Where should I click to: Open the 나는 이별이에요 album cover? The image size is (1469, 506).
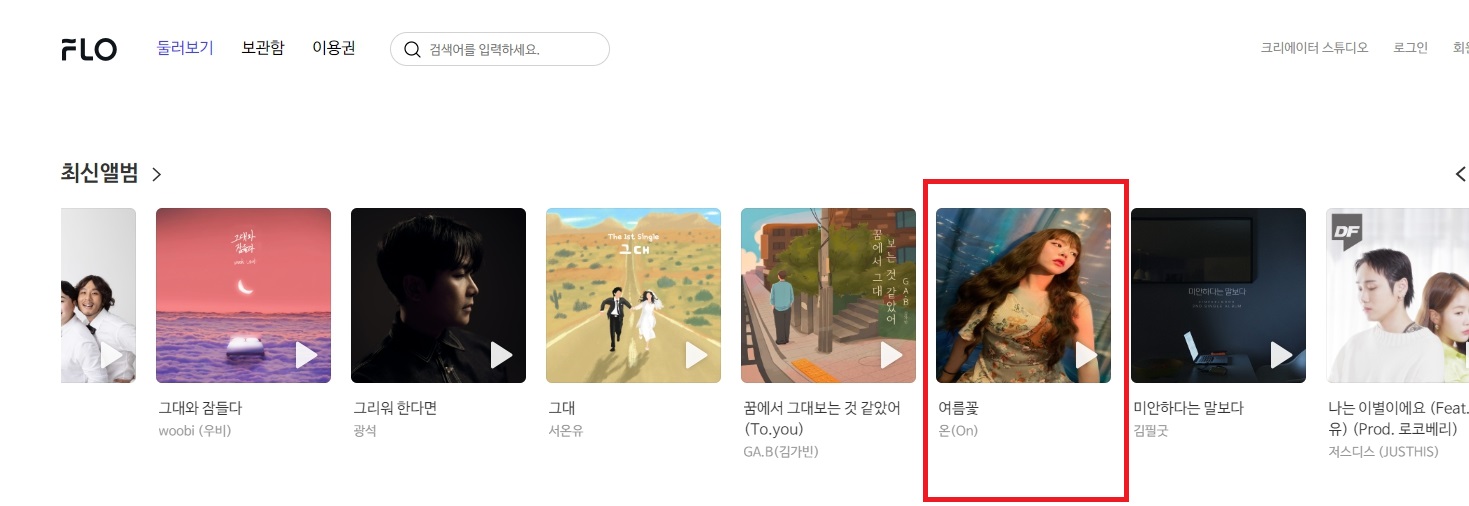[1397, 295]
